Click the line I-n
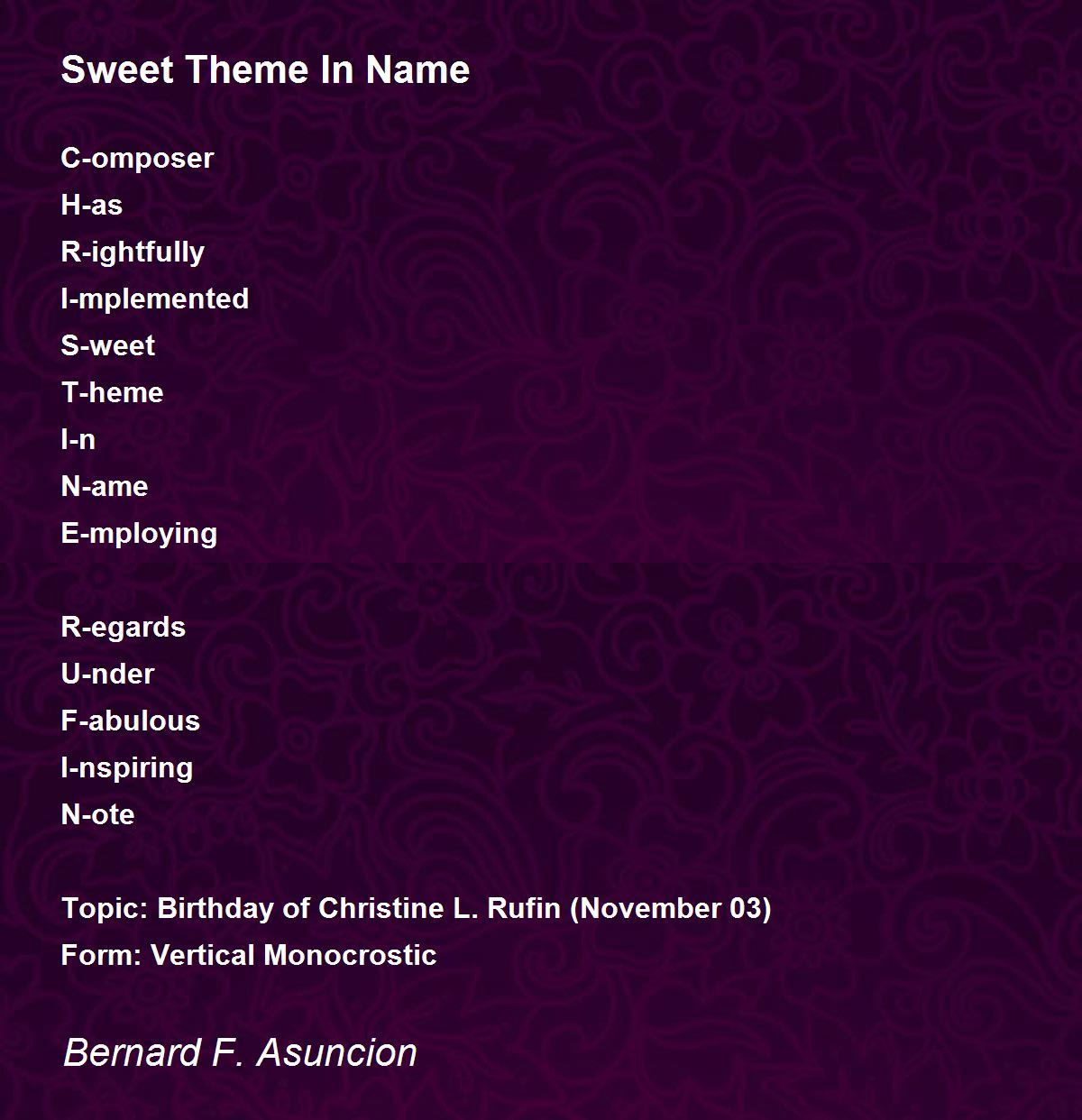Viewport: 1082px width, 1120px height. [x=78, y=439]
